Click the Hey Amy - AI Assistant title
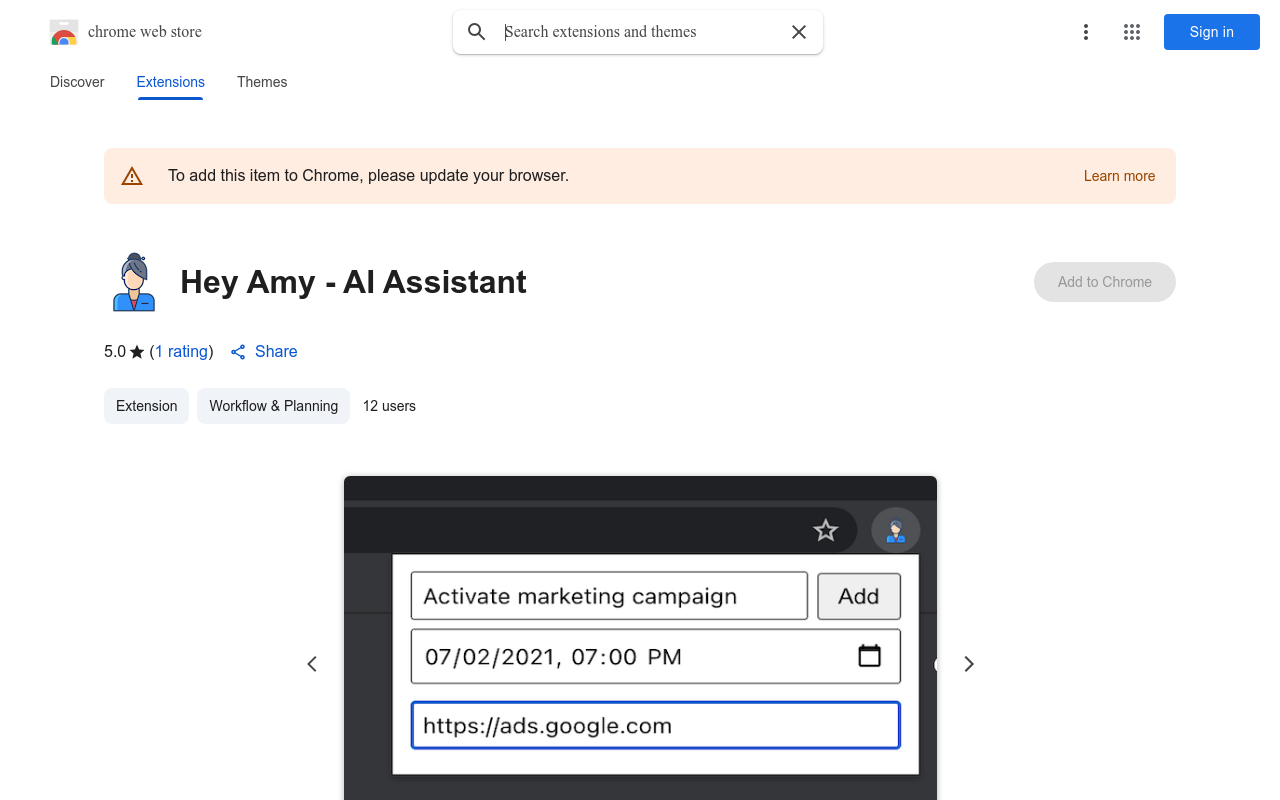 (353, 282)
